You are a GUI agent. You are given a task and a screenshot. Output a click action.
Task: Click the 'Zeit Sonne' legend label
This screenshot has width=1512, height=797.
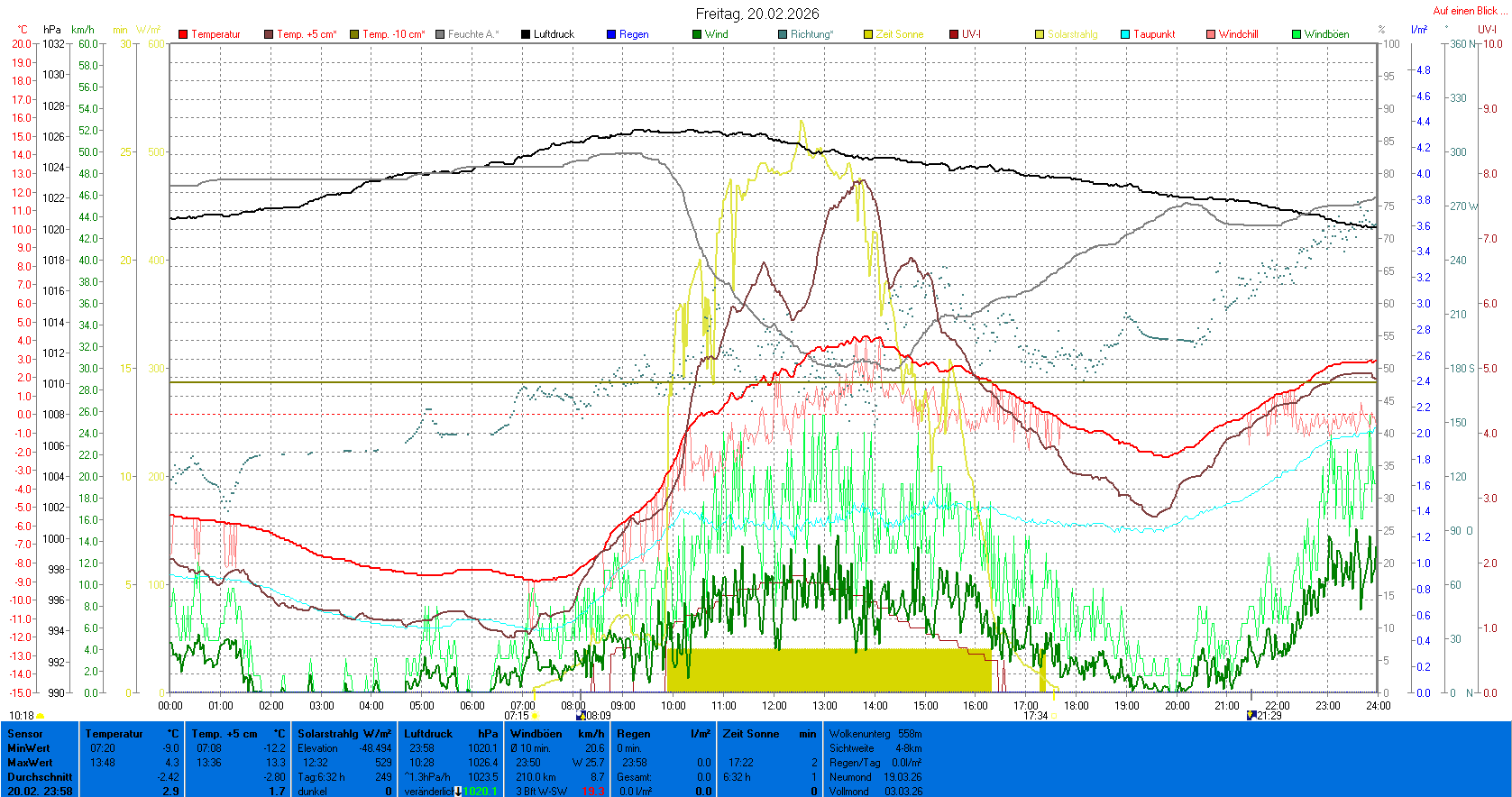(x=899, y=34)
